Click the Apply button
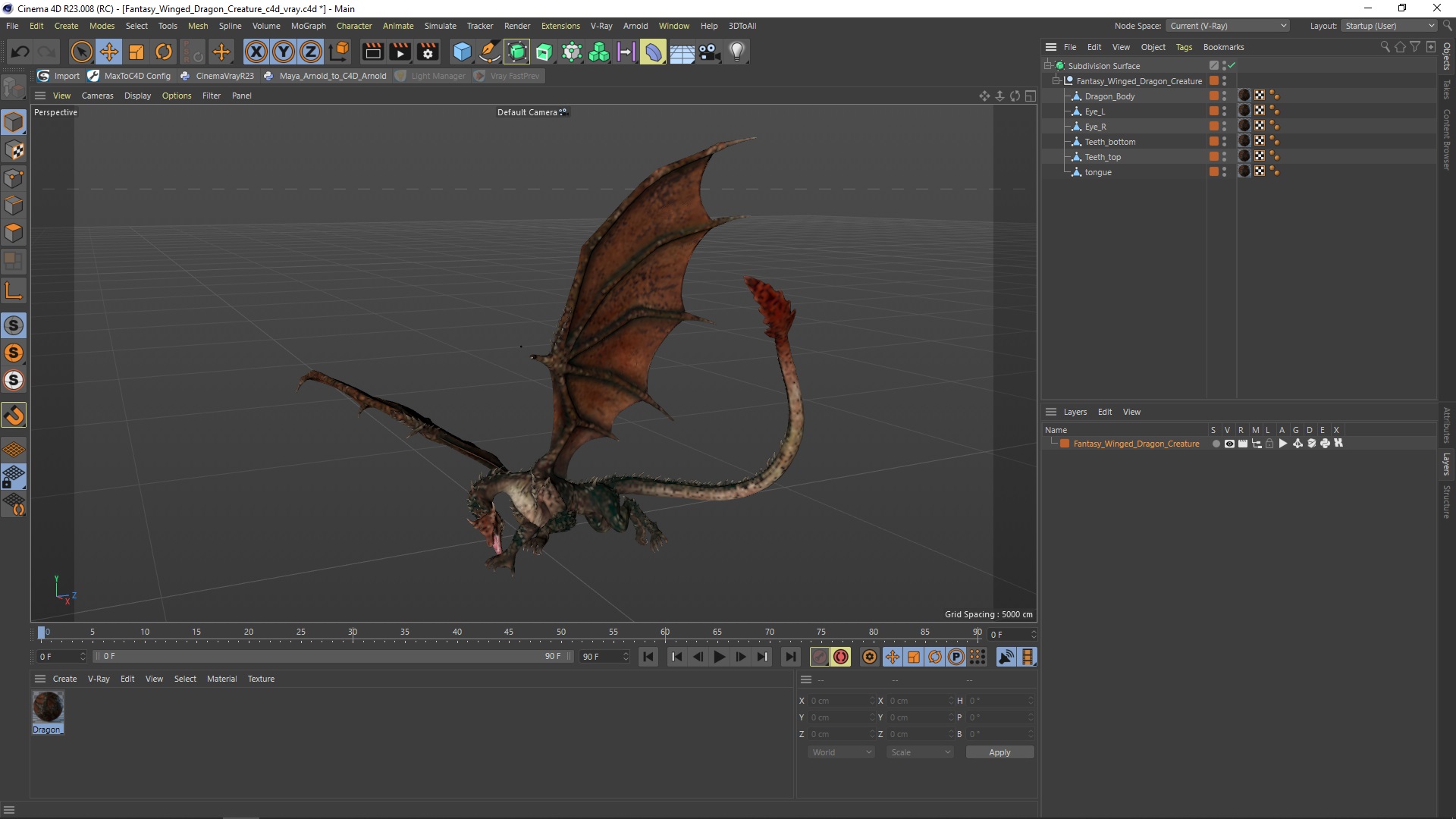This screenshot has width=1456, height=819. (x=999, y=752)
